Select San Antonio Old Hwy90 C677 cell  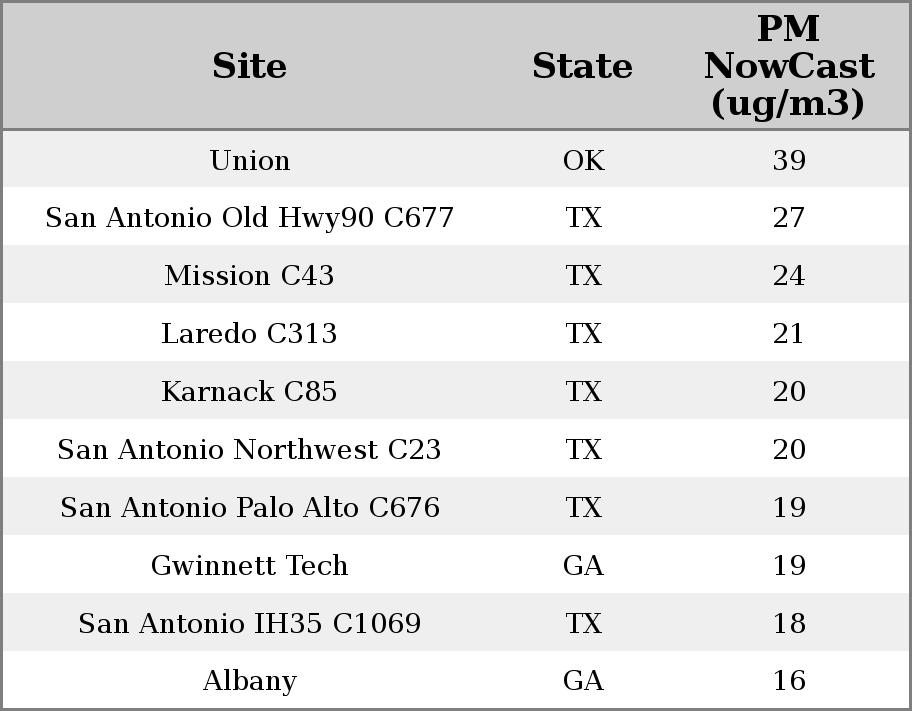[x=249, y=218]
